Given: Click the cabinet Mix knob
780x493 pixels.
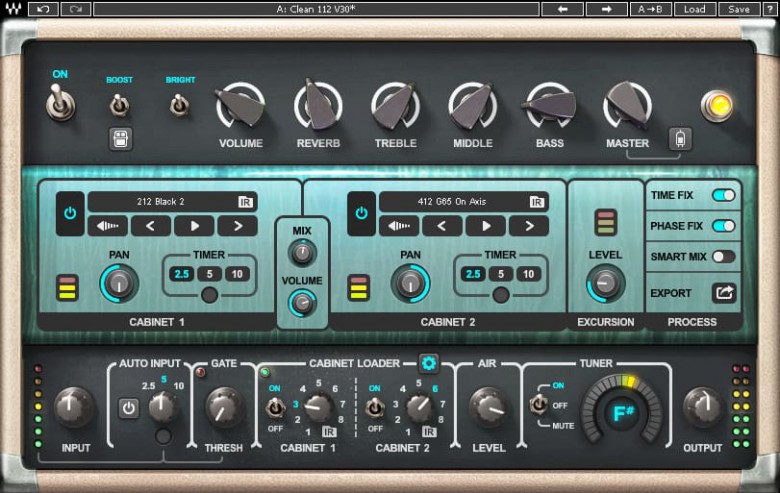Looking at the screenshot, I should tap(302, 252).
